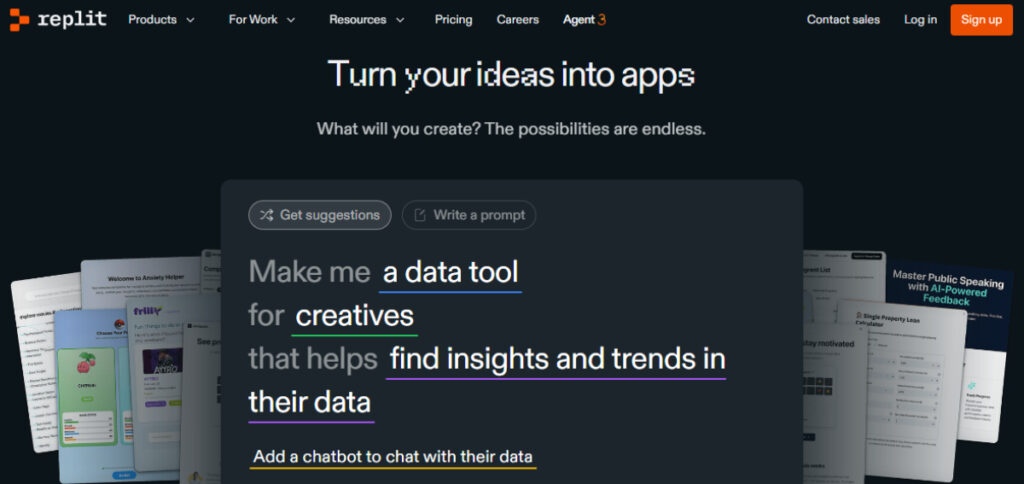Click the pencil icon in Write a prompt
1024x484 pixels.
pos(420,215)
